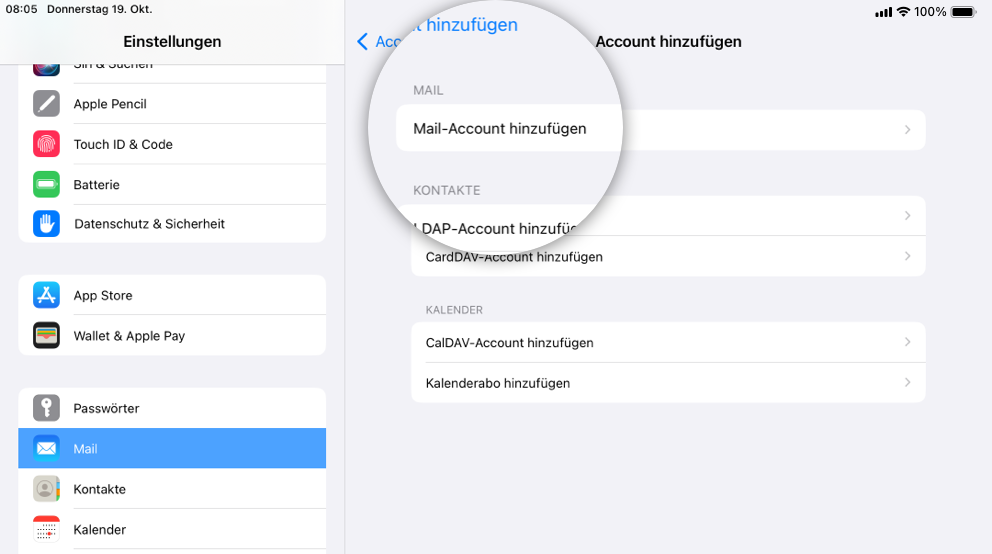Open App Store settings

click(x=172, y=295)
